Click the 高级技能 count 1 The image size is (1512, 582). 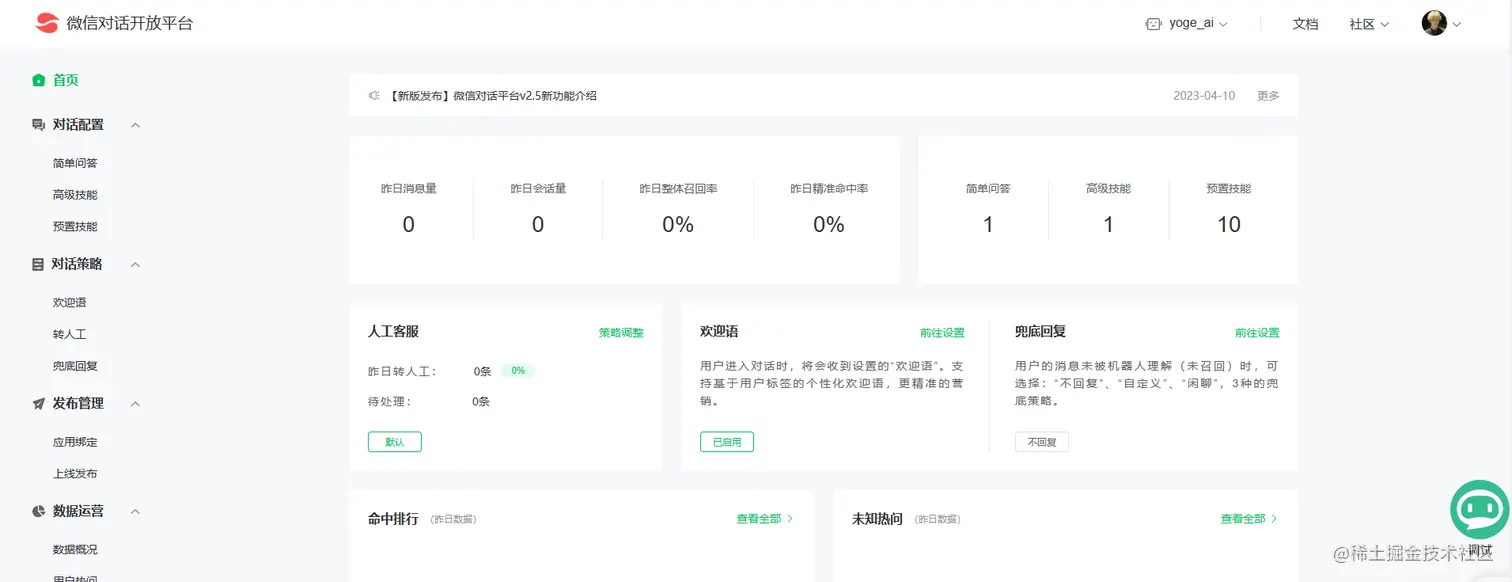1108,225
